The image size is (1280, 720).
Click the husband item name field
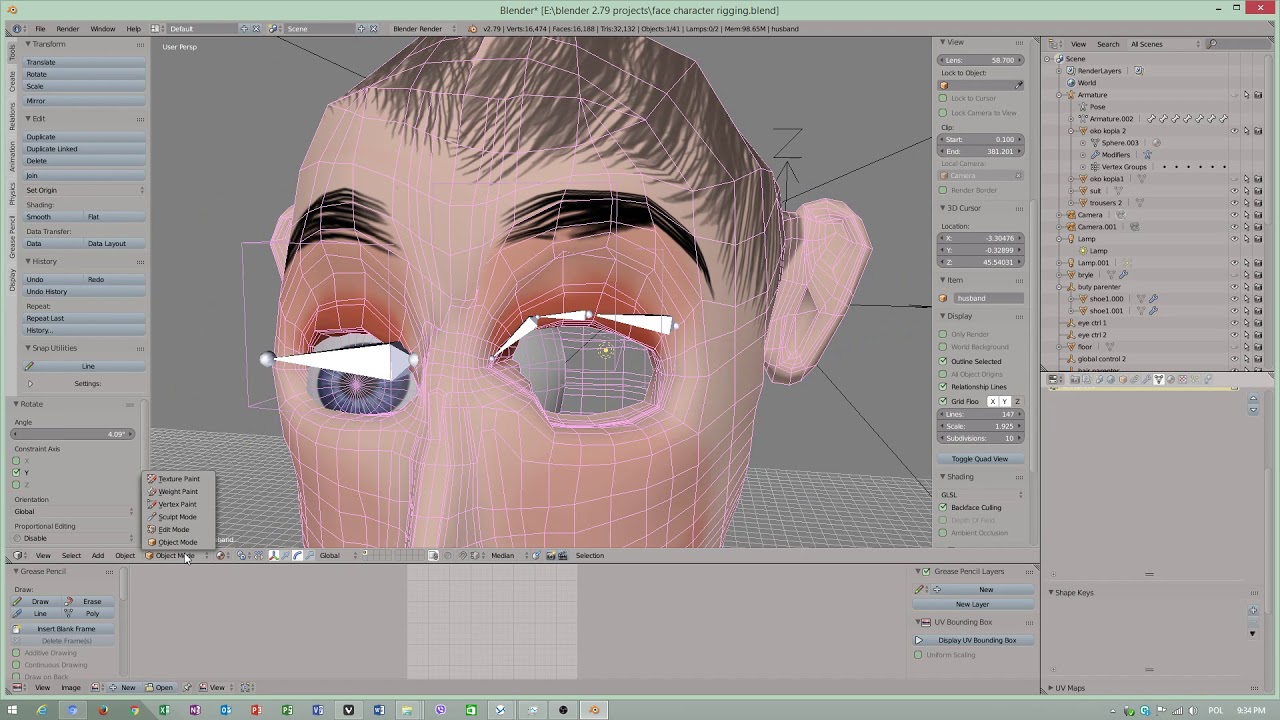point(988,298)
